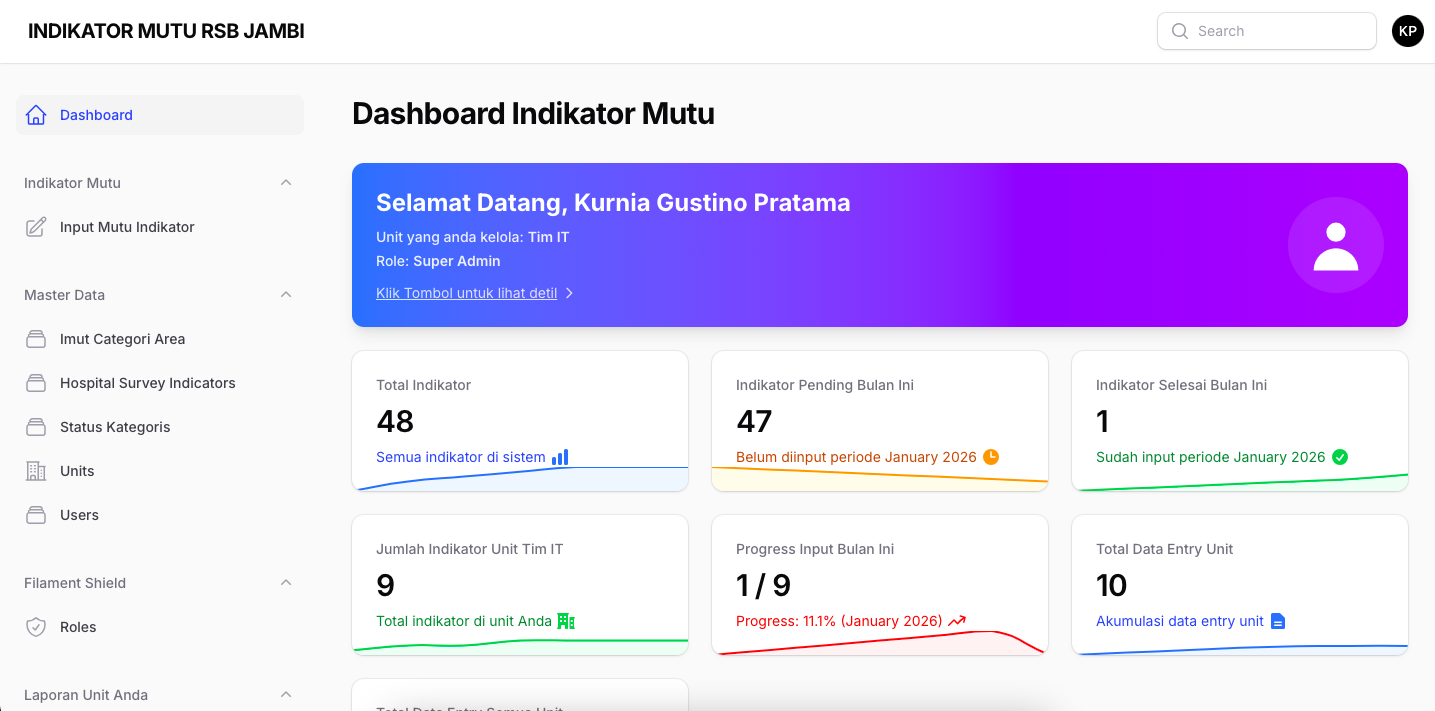Image resolution: width=1435 pixels, height=711 pixels.
Task: Open Hospital Survey Indicators menu item
Action: coord(147,383)
